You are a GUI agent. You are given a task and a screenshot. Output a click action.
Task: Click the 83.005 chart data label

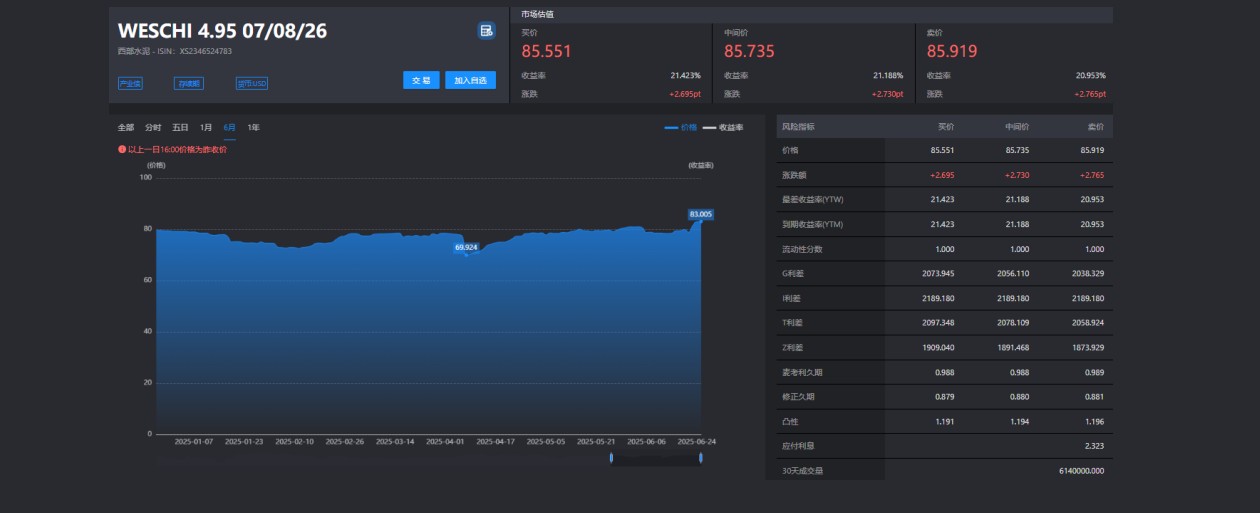tap(700, 214)
